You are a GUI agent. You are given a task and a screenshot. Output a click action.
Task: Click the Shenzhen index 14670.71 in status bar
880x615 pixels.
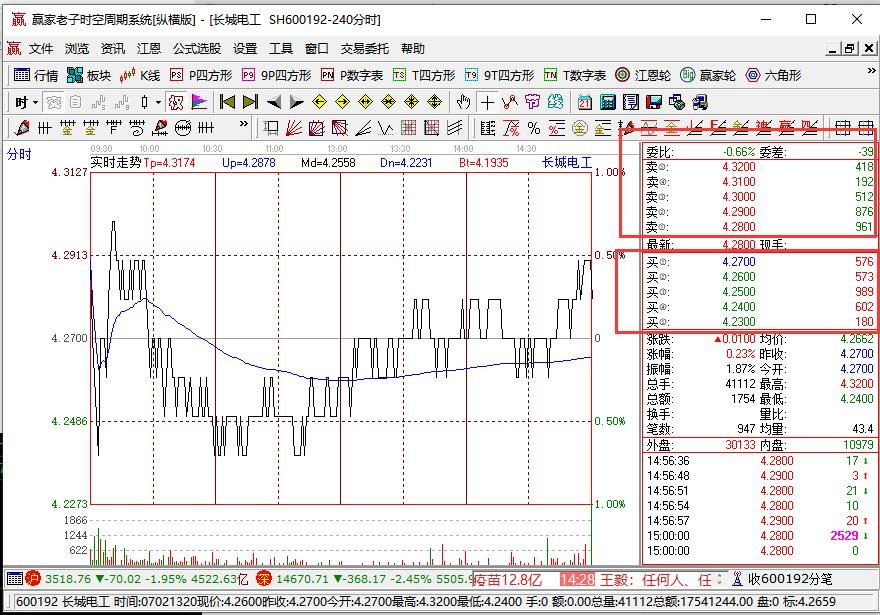coord(302,579)
